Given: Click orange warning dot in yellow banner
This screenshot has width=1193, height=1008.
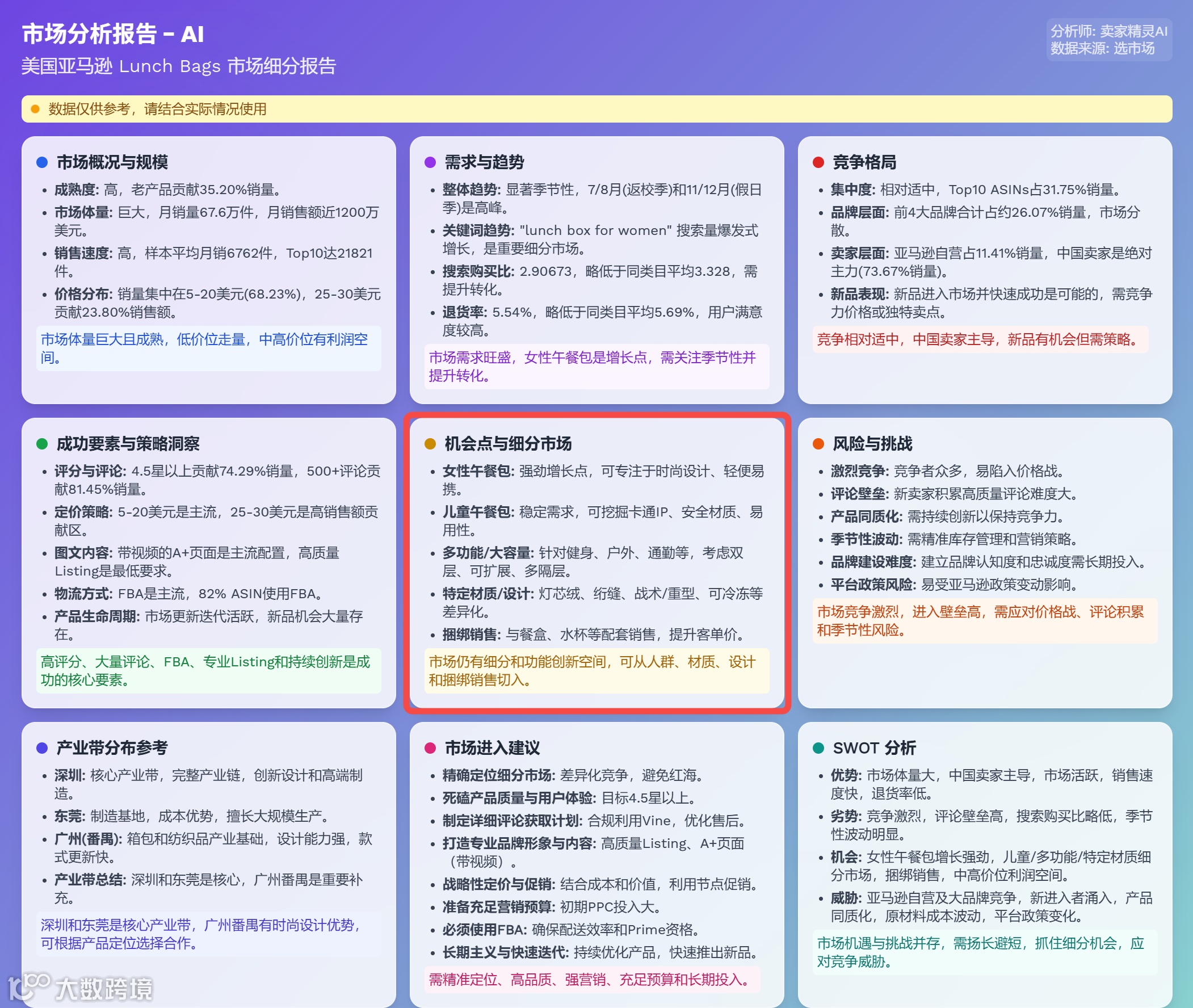Looking at the screenshot, I should pos(35,109).
